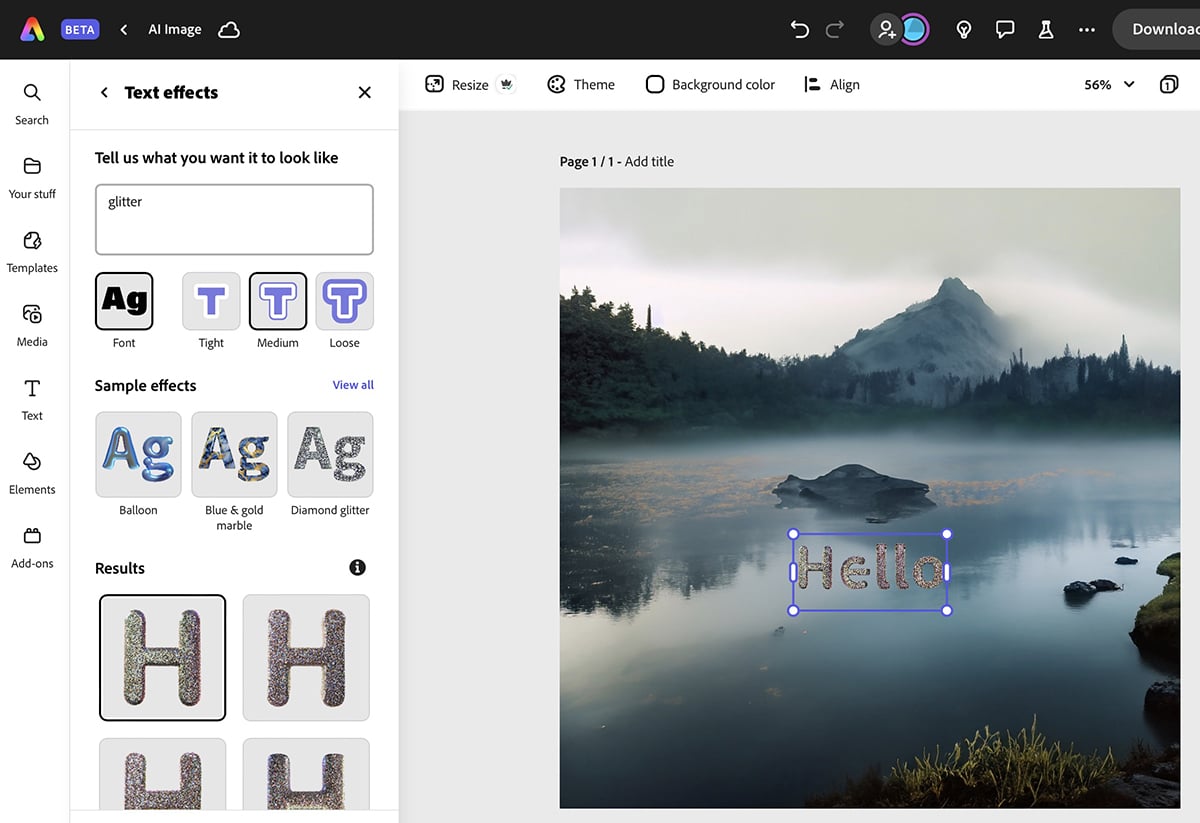Open the three-dot more options menu
This screenshot has width=1200, height=823.
pos(1087,29)
